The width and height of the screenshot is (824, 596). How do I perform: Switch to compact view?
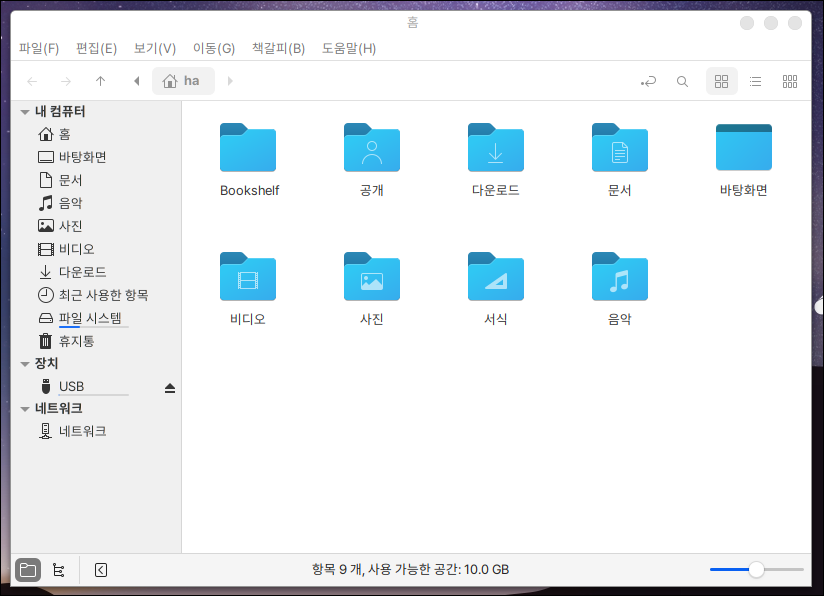(789, 81)
